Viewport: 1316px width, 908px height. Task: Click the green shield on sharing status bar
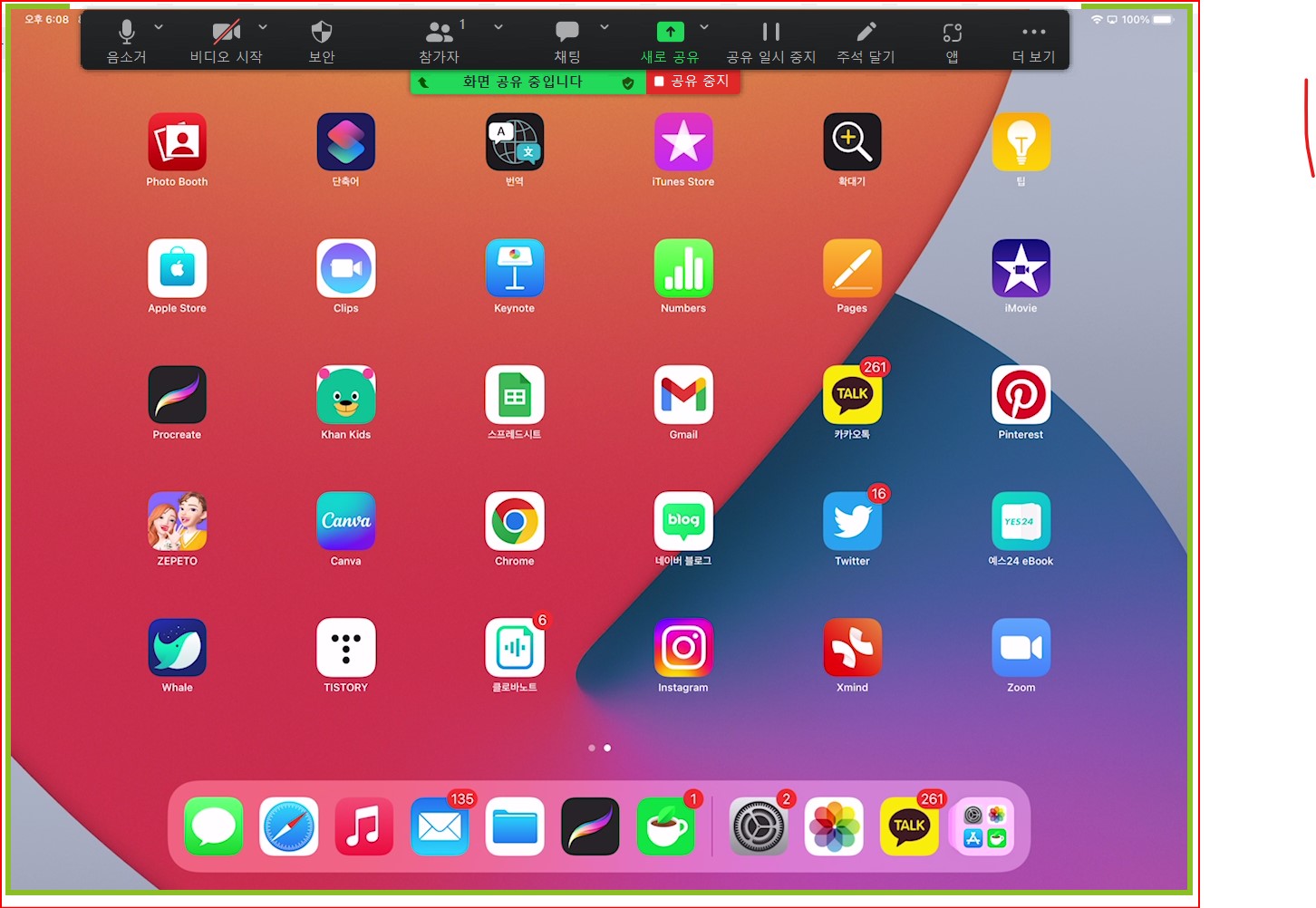click(628, 82)
